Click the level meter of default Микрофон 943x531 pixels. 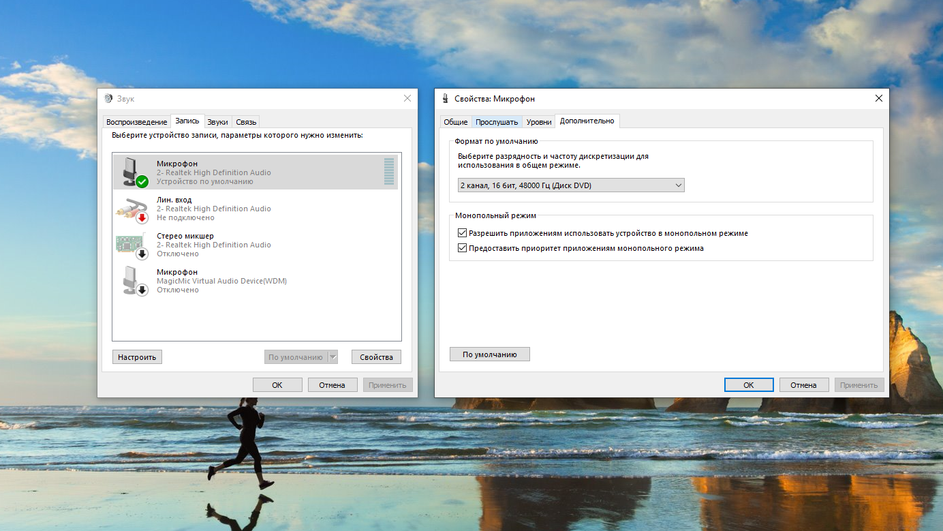(x=389, y=171)
